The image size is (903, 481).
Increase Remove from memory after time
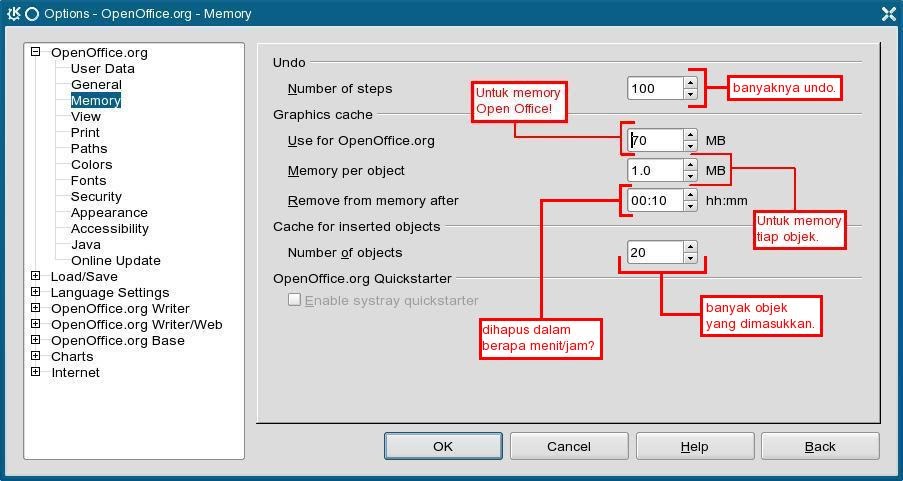click(x=690, y=195)
